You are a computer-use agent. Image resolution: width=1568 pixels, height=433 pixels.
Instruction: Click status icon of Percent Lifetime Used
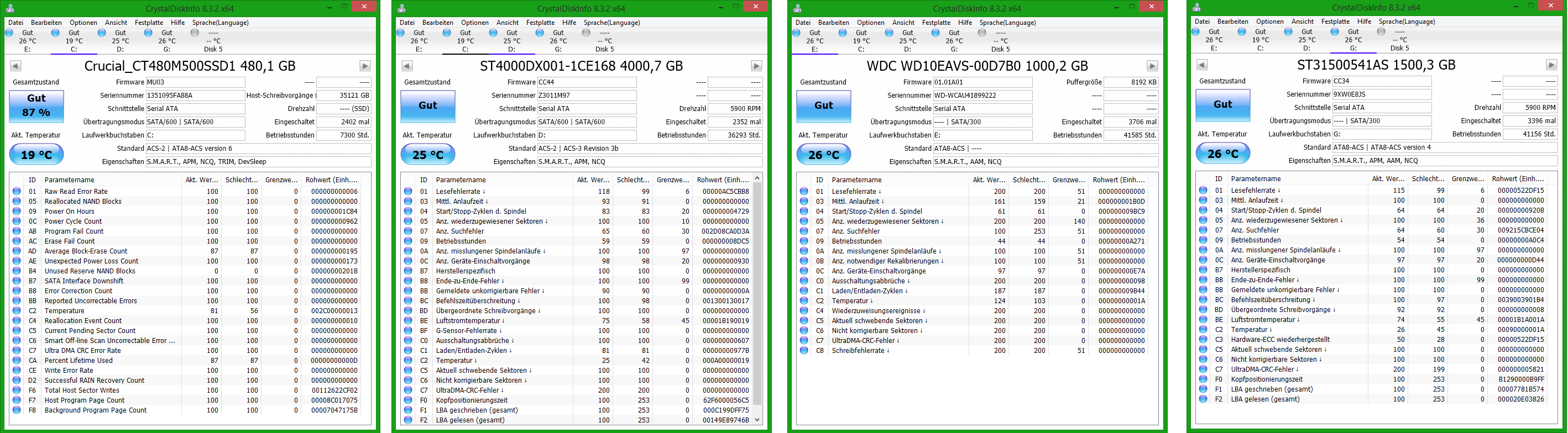[17, 360]
